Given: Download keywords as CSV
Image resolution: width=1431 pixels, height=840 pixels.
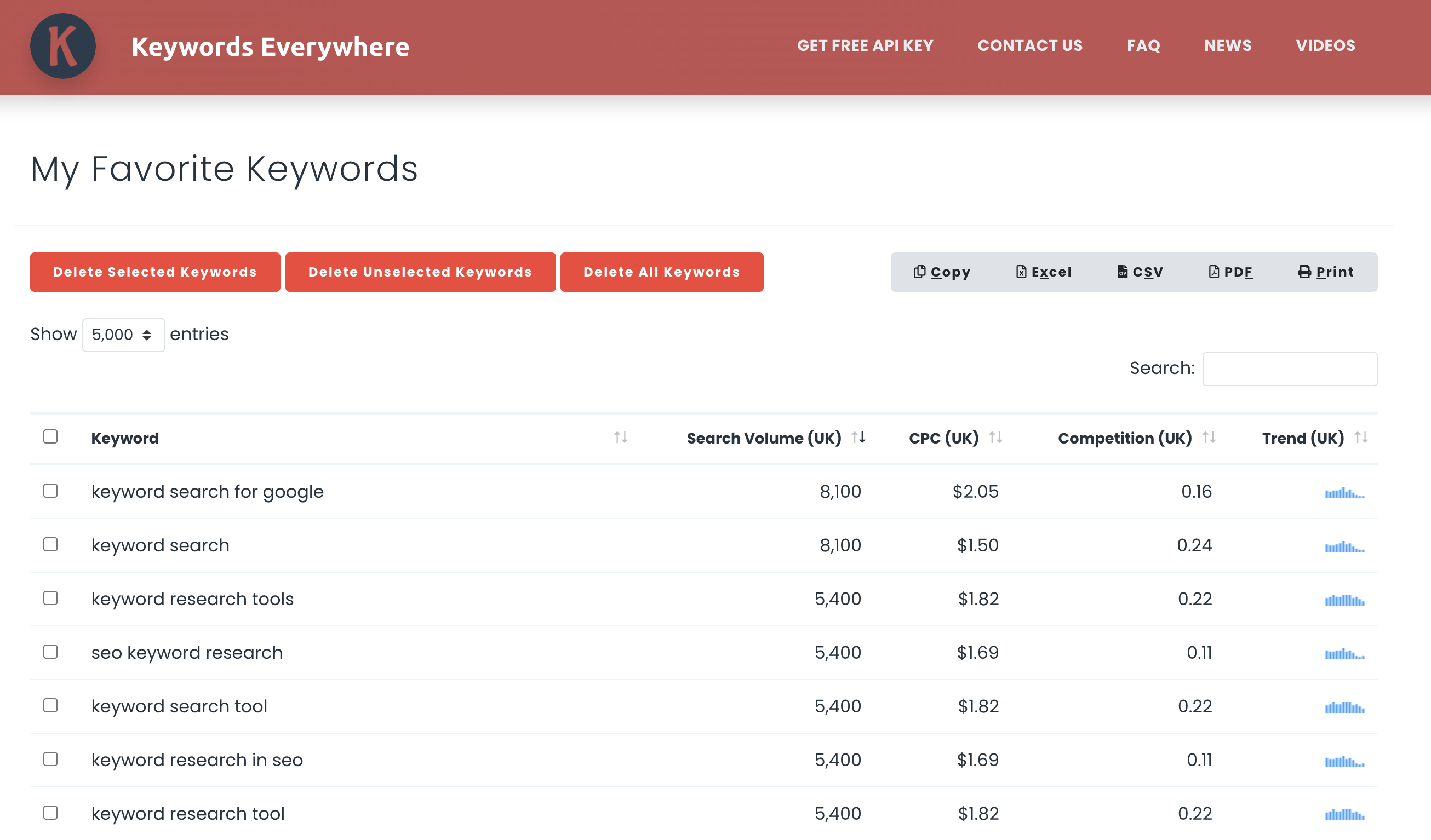Looking at the screenshot, I should [1139, 272].
